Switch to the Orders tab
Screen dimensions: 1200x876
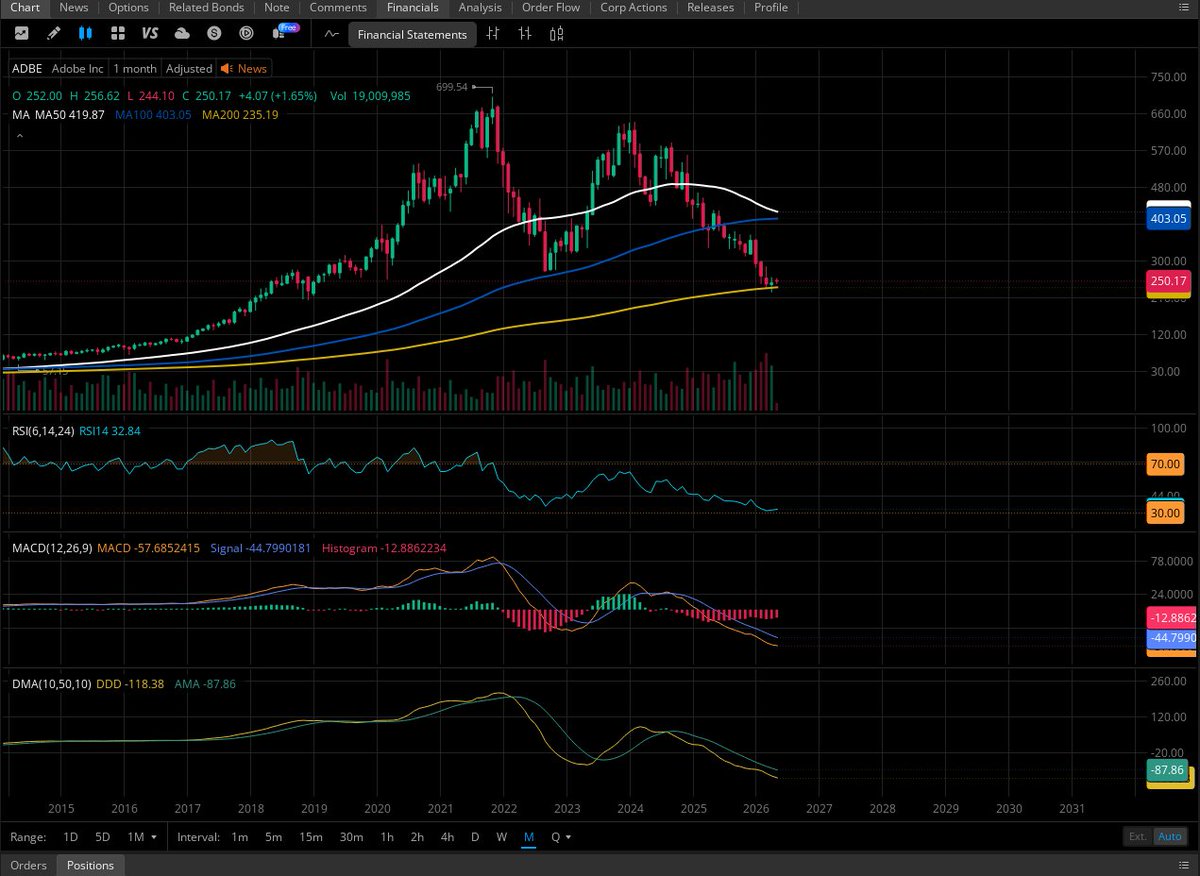point(28,865)
